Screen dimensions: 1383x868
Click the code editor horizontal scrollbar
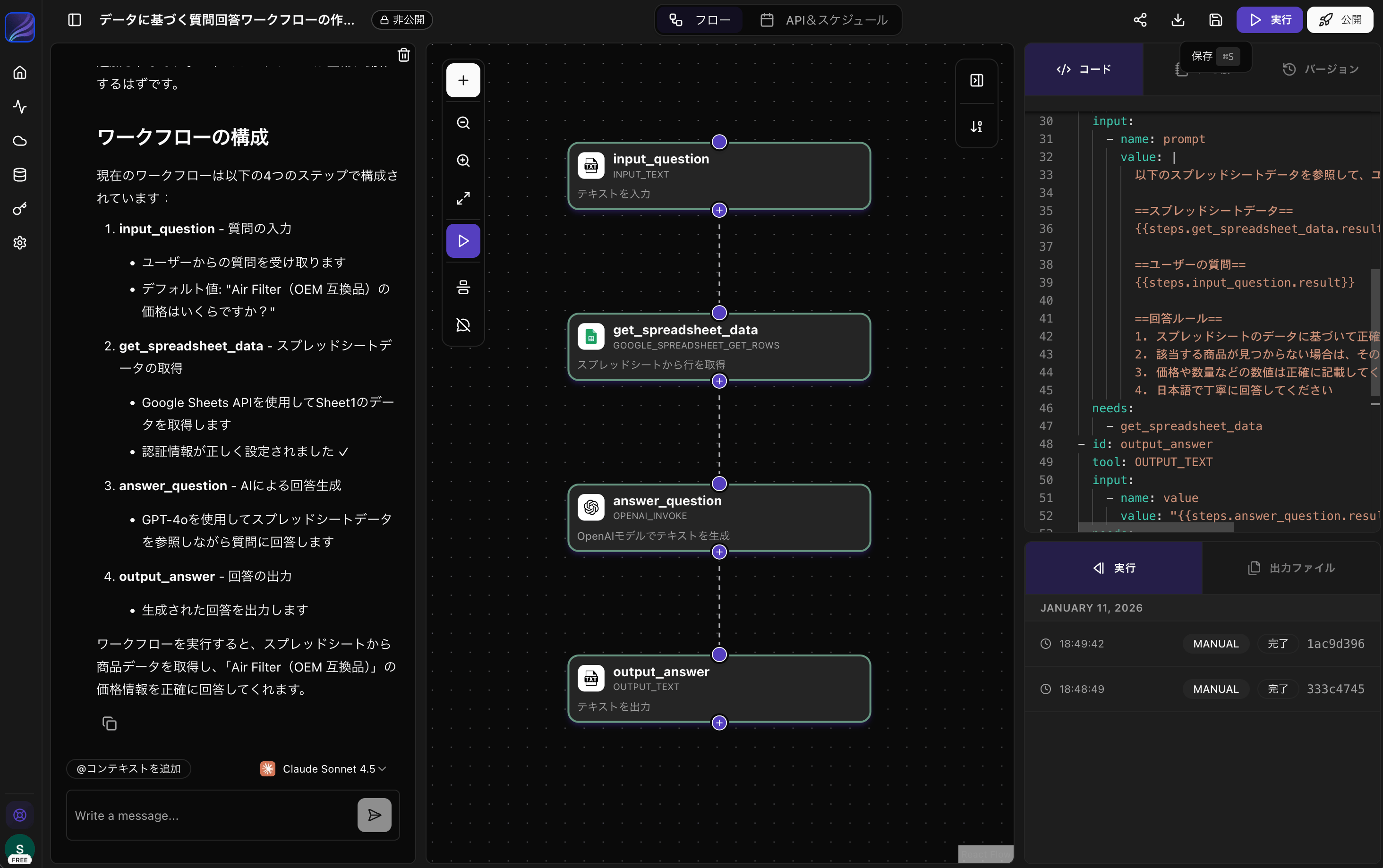(x=1155, y=527)
